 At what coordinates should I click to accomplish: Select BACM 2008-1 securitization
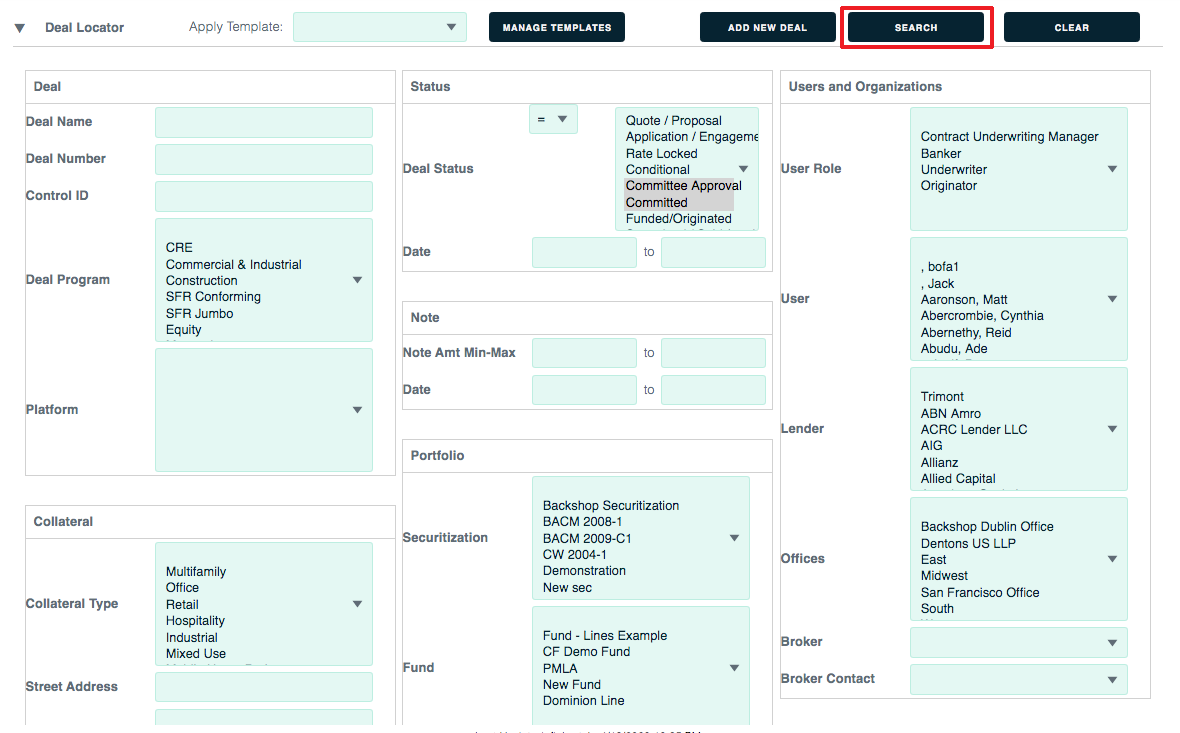point(582,522)
